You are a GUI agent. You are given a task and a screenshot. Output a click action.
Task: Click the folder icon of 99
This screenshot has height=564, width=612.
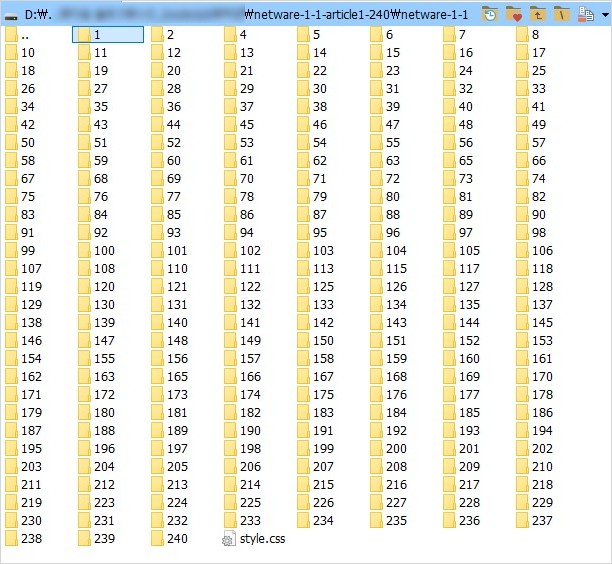[x=11, y=250]
